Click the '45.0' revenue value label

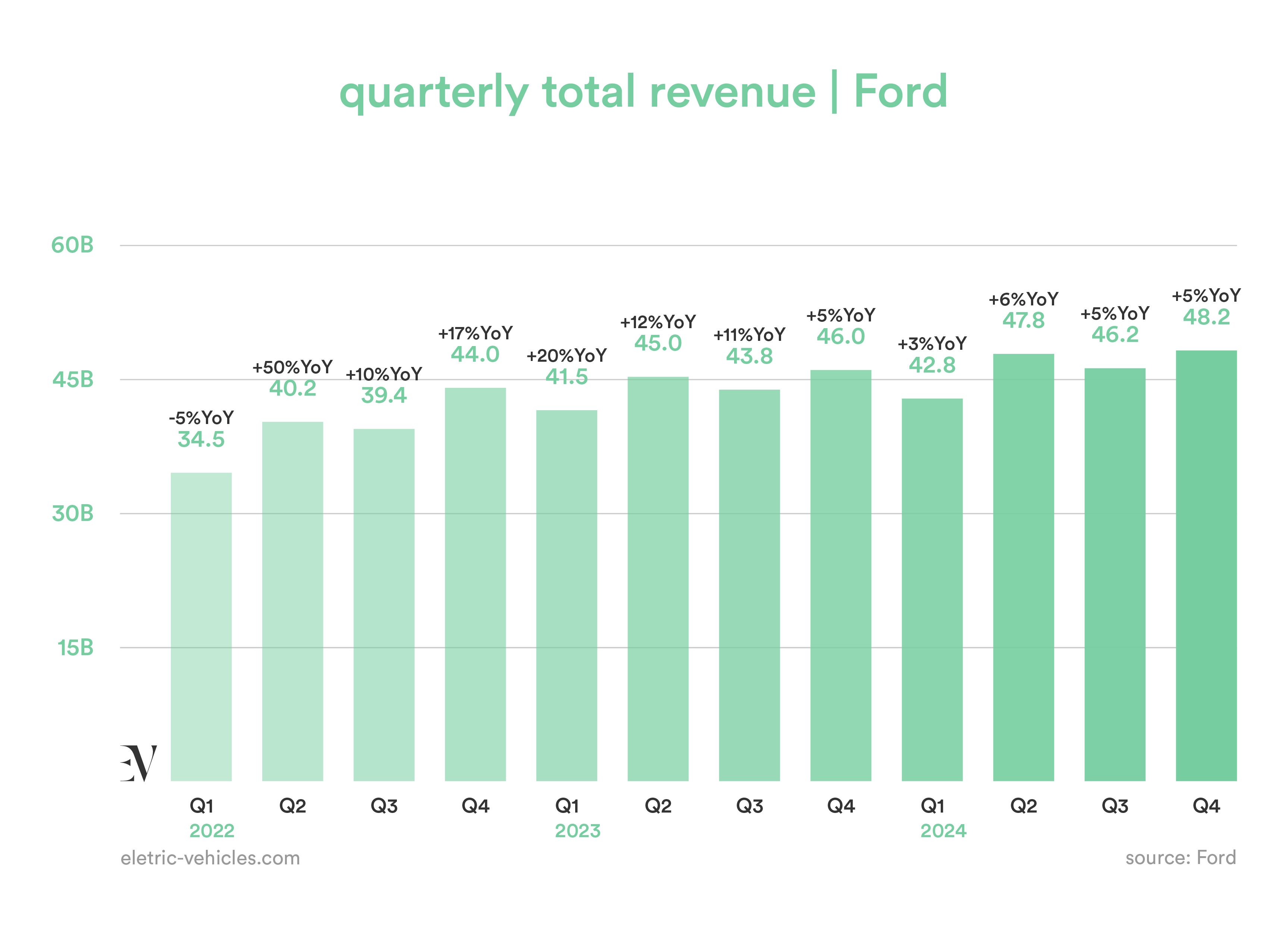click(658, 343)
